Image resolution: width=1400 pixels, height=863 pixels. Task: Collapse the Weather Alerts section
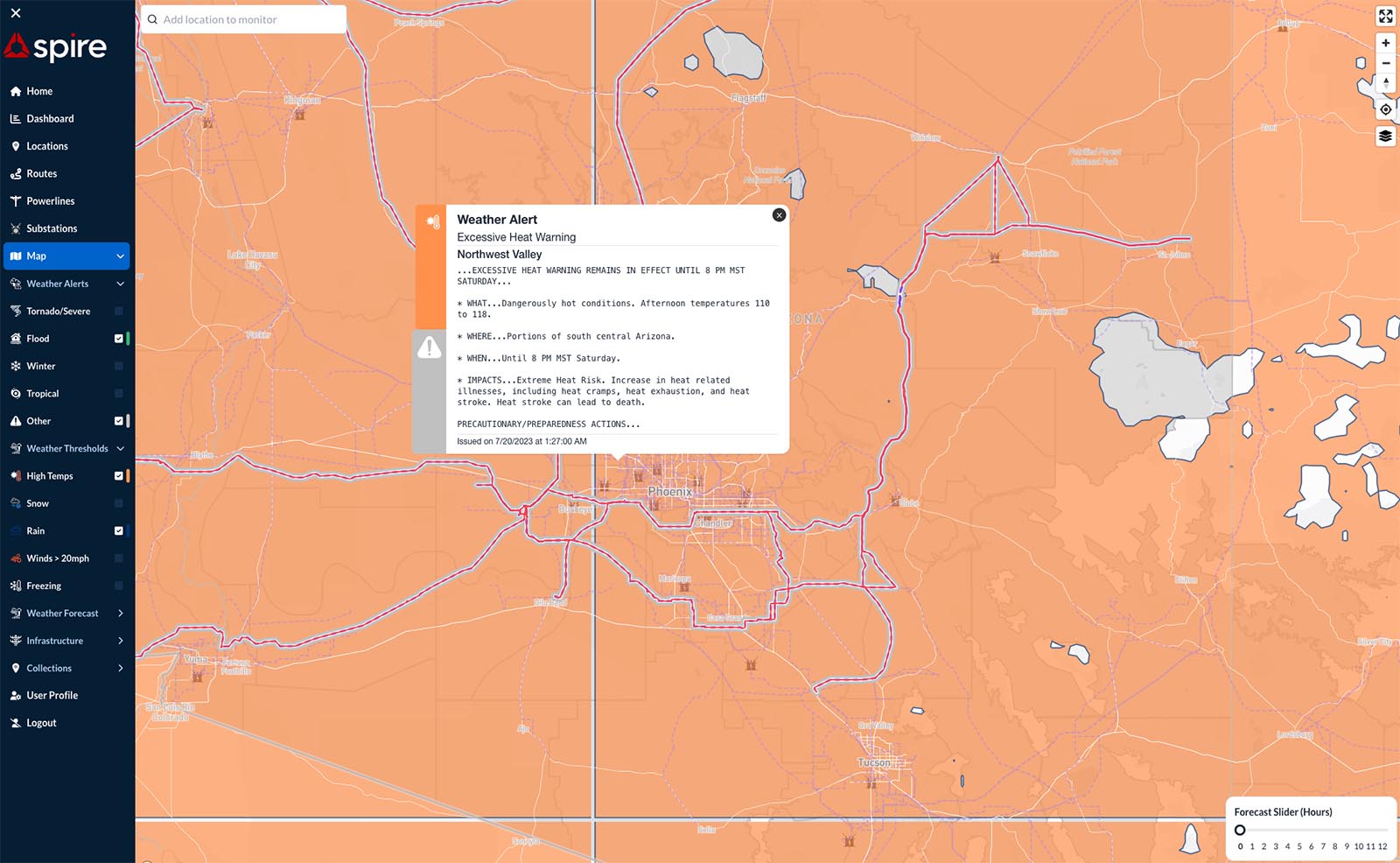tap(120, 284)
